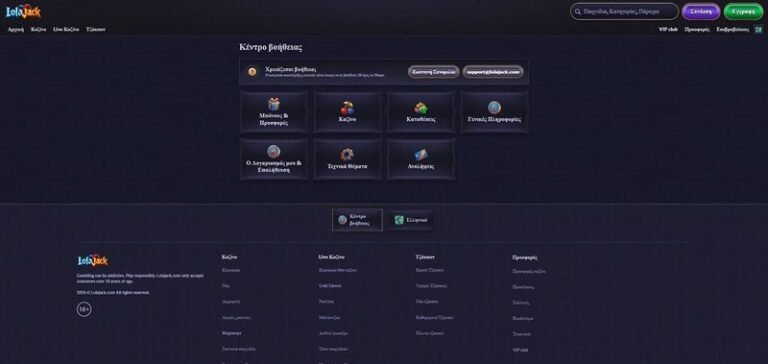Viewport: 768px width, 364px height.
Task: Click the green register button
Action: [x=743, y=11]
